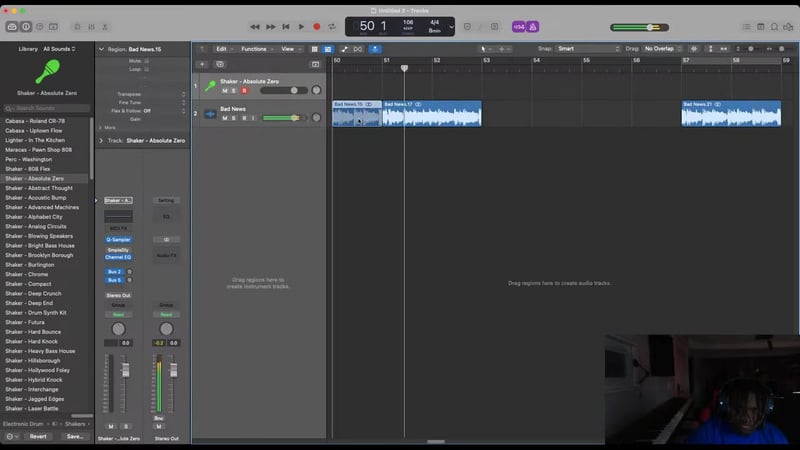Toggle the Show Automation button
800x450 pixels.
click(344, 49)
